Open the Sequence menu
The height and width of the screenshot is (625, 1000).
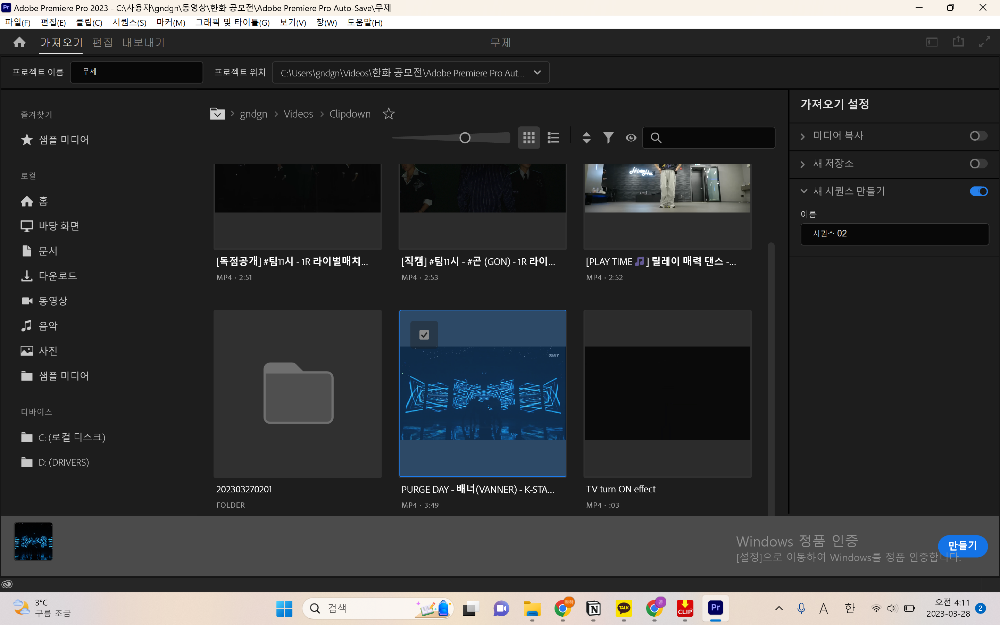(x=129, y=22)
